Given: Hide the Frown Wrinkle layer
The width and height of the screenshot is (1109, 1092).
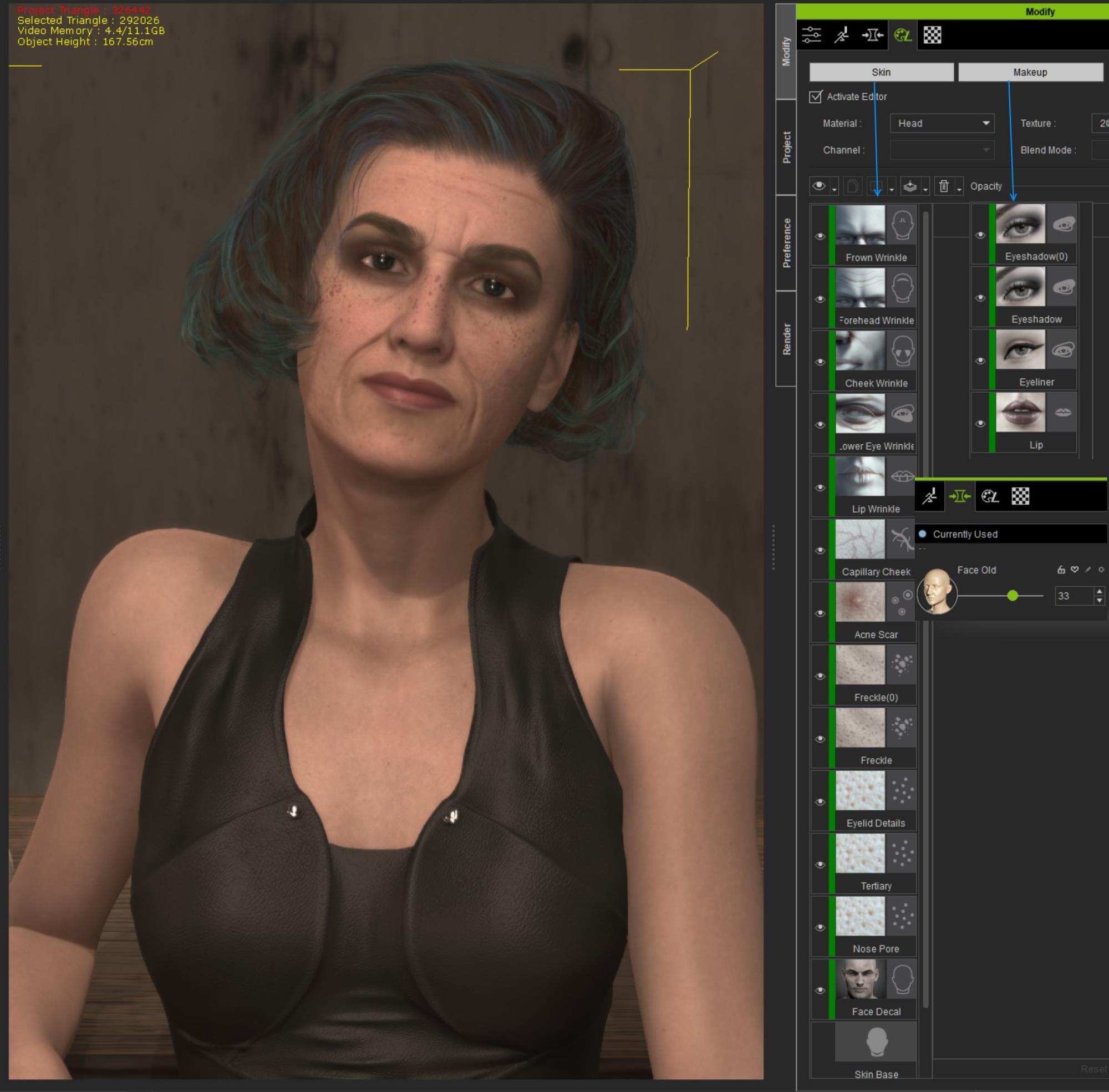Looking at the screenshot, I should 820,236.
